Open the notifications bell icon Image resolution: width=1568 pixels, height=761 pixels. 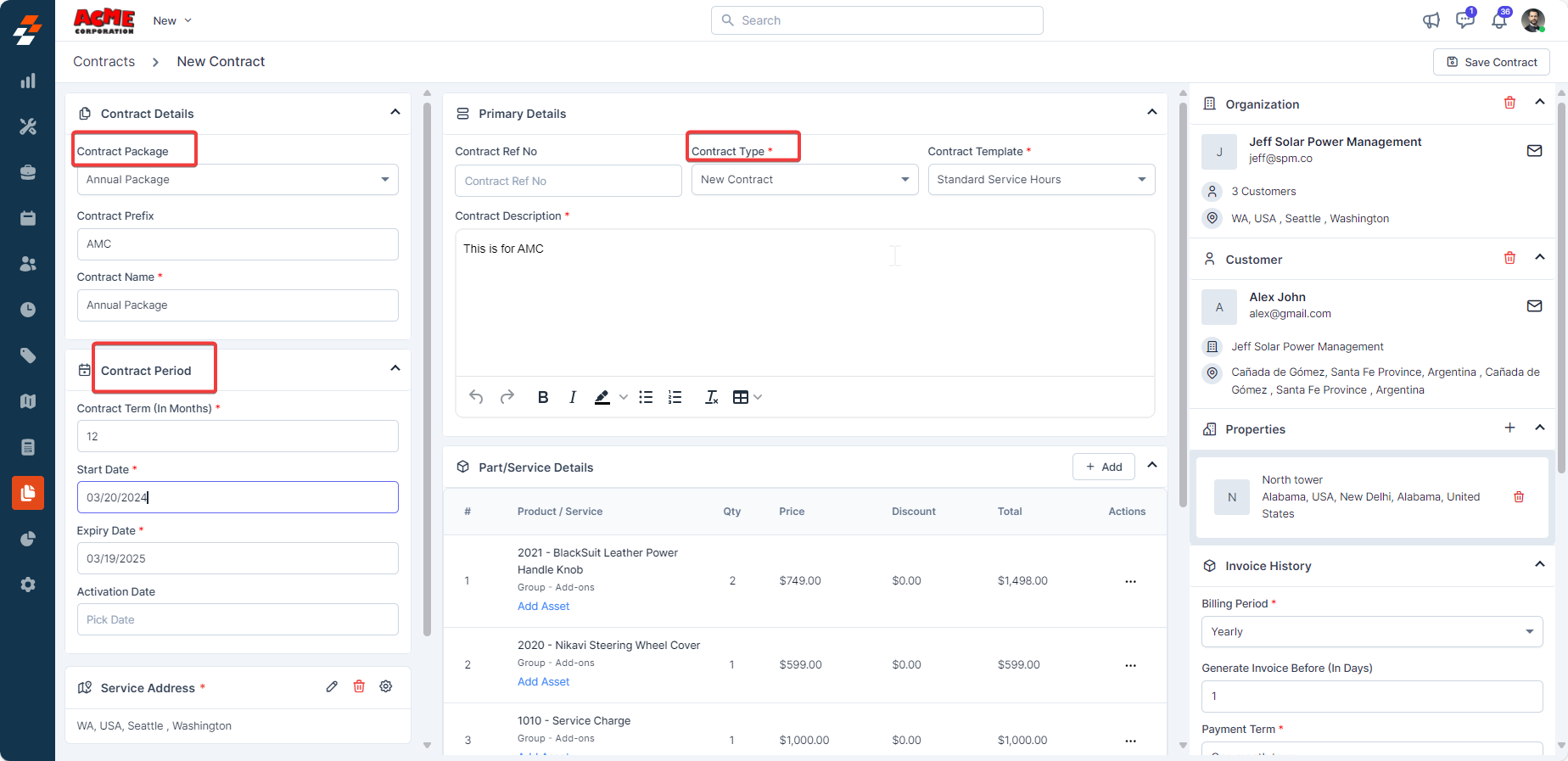[1499, 20]
